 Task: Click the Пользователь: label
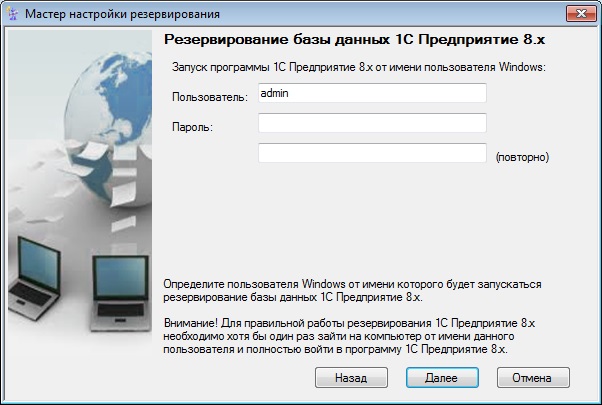[210, 97]
